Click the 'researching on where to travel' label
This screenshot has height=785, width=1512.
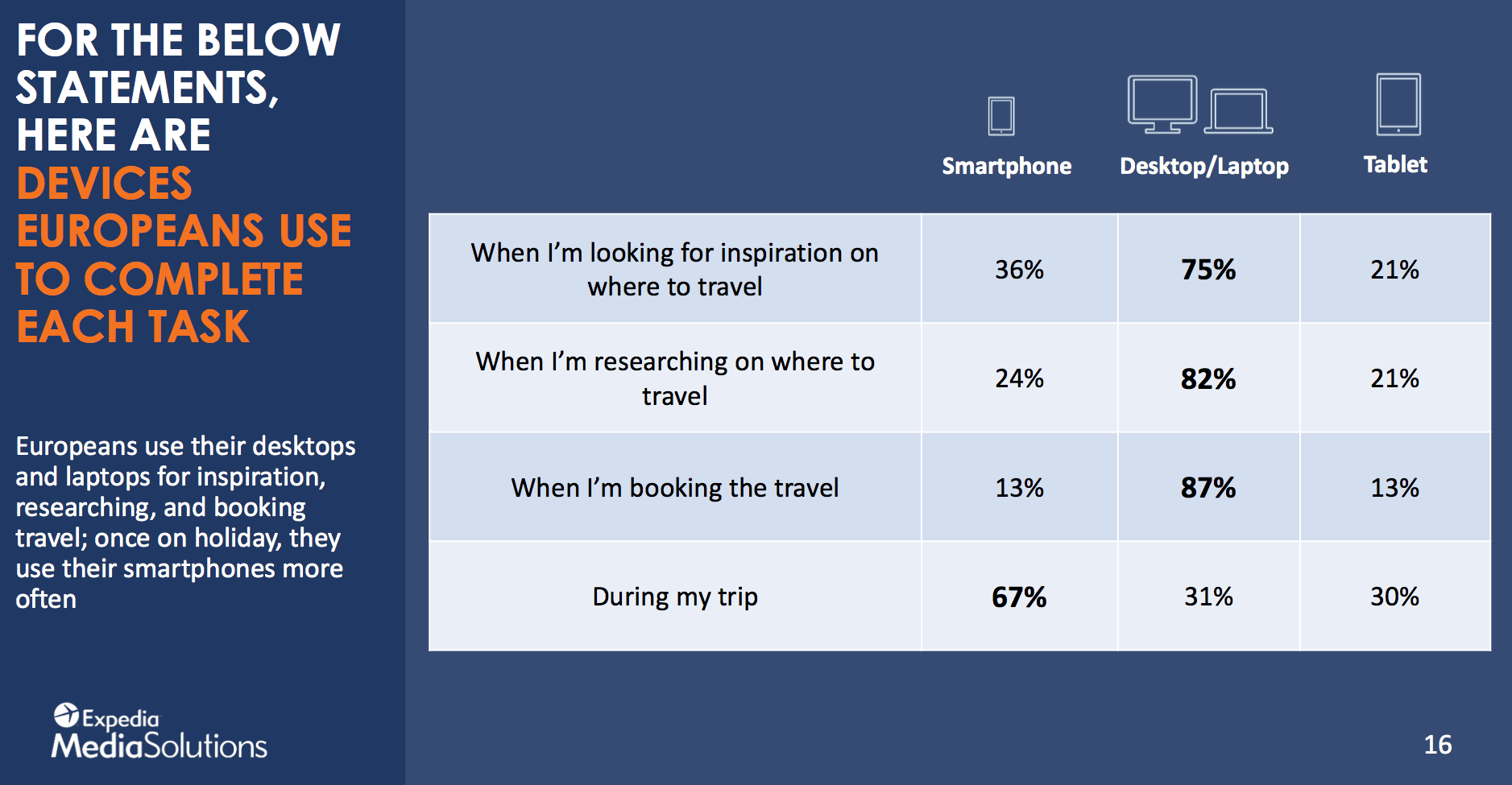coord(675,378)
